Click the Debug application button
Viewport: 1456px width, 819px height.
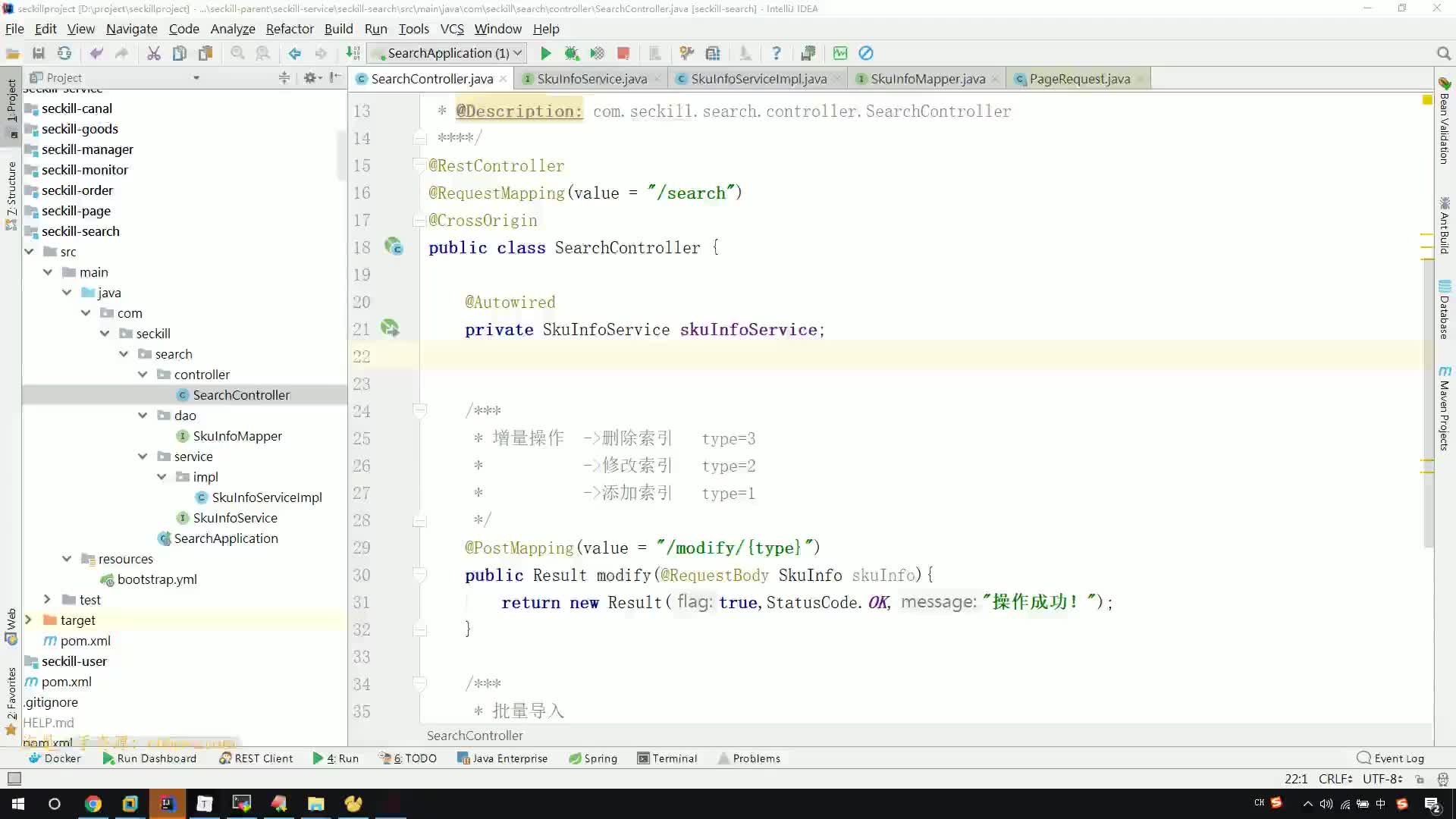pyautogui.click(x=570, y=53)
